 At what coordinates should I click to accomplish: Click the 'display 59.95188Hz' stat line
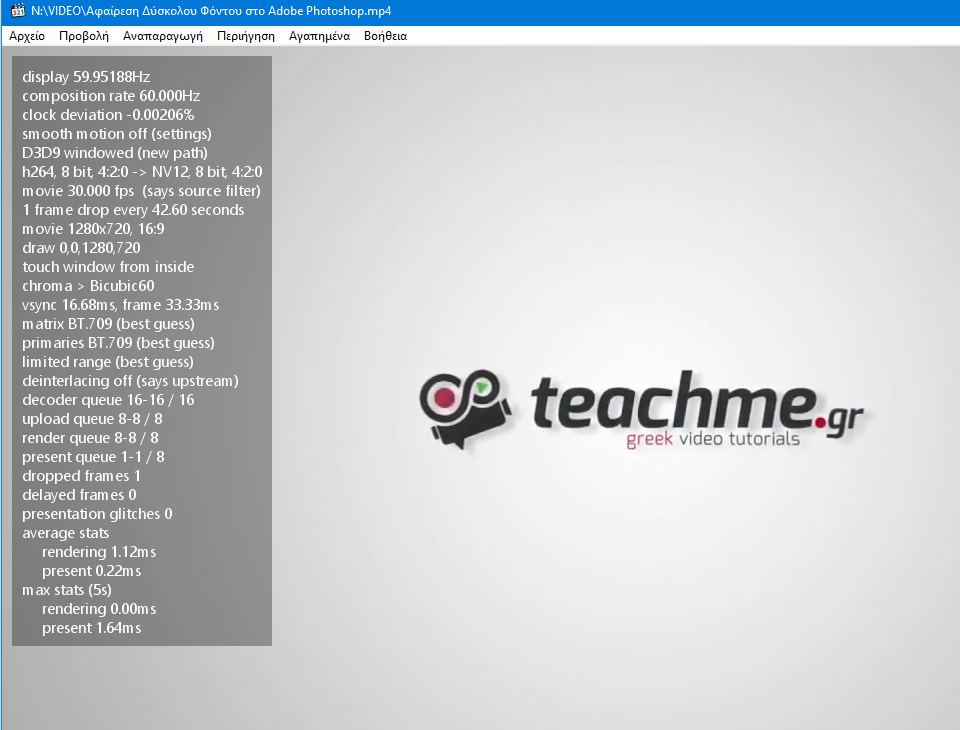coord(86,77)
